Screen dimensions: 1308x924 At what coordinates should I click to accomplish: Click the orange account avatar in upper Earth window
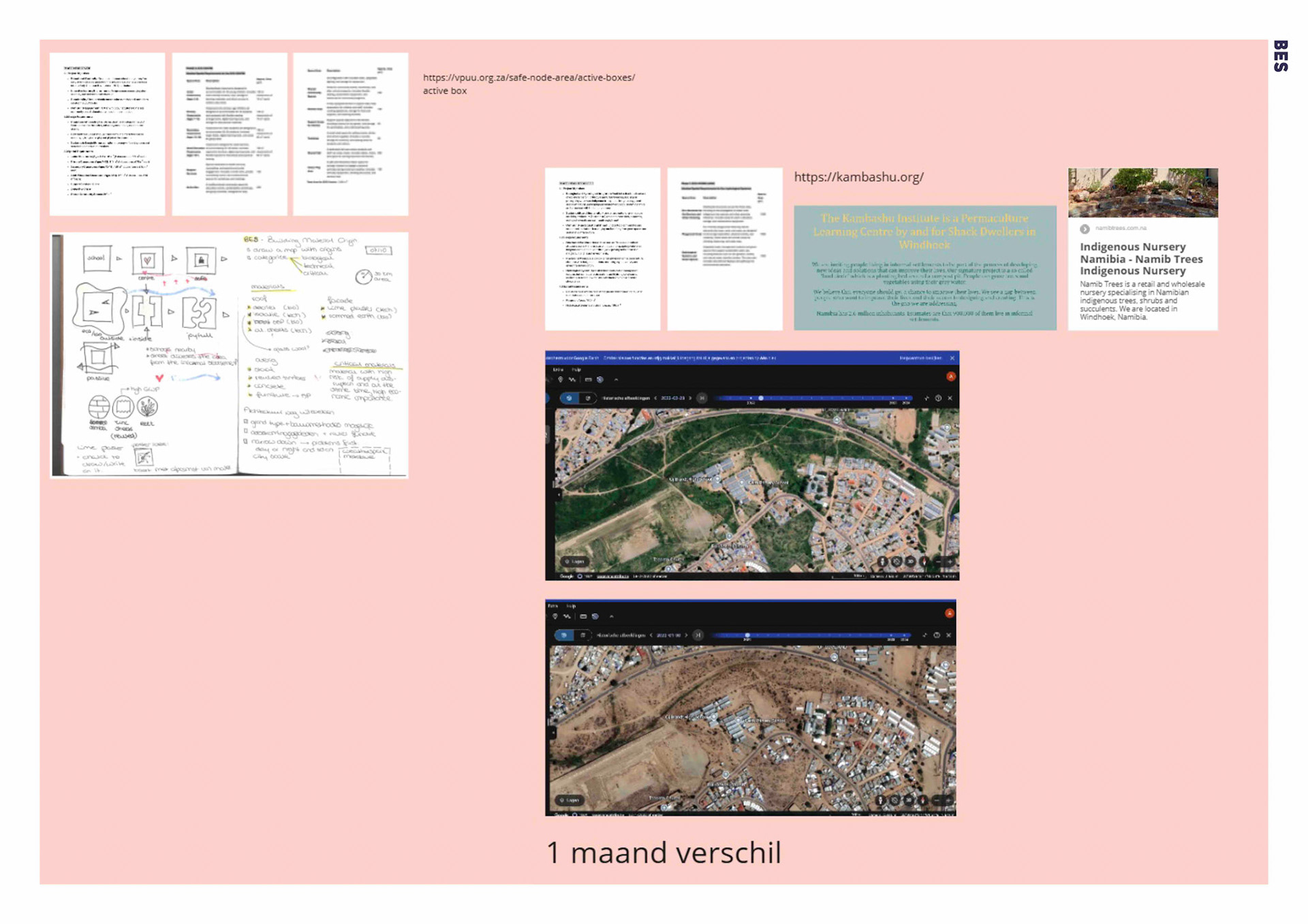tap(951, 377)
